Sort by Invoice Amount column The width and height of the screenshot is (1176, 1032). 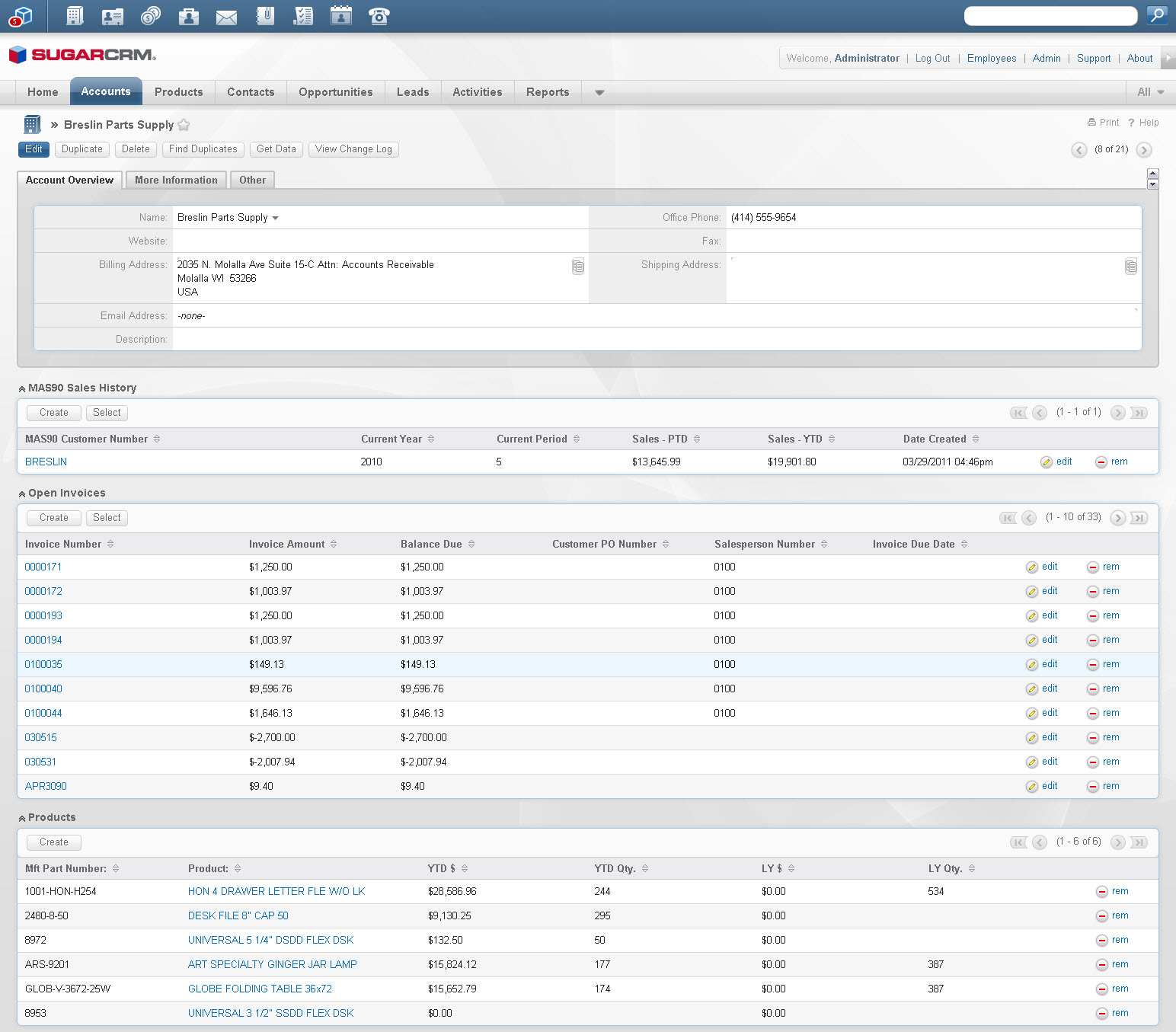click(292, 544)
